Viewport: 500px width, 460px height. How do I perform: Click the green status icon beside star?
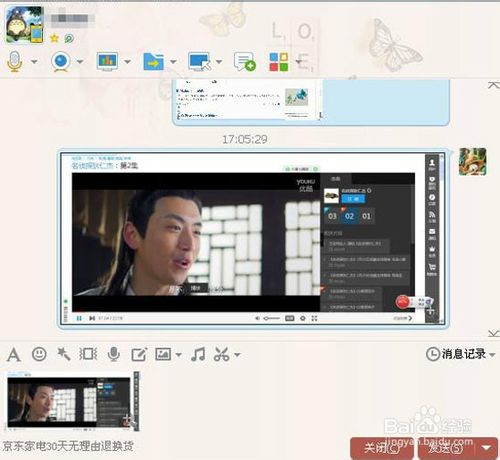tap(69, 39)
